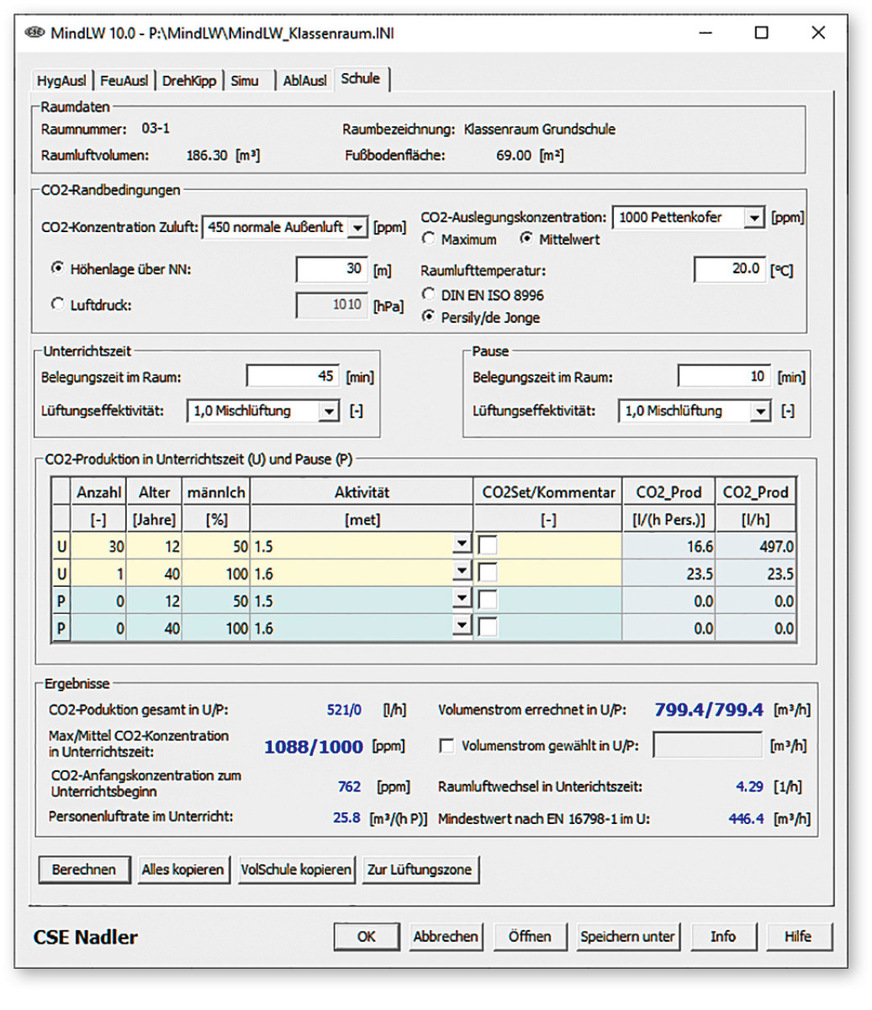Viewport: 872px width, 1010px height.
Task: Choose the Luftdruck radio option
Action: tap(57, 304)
